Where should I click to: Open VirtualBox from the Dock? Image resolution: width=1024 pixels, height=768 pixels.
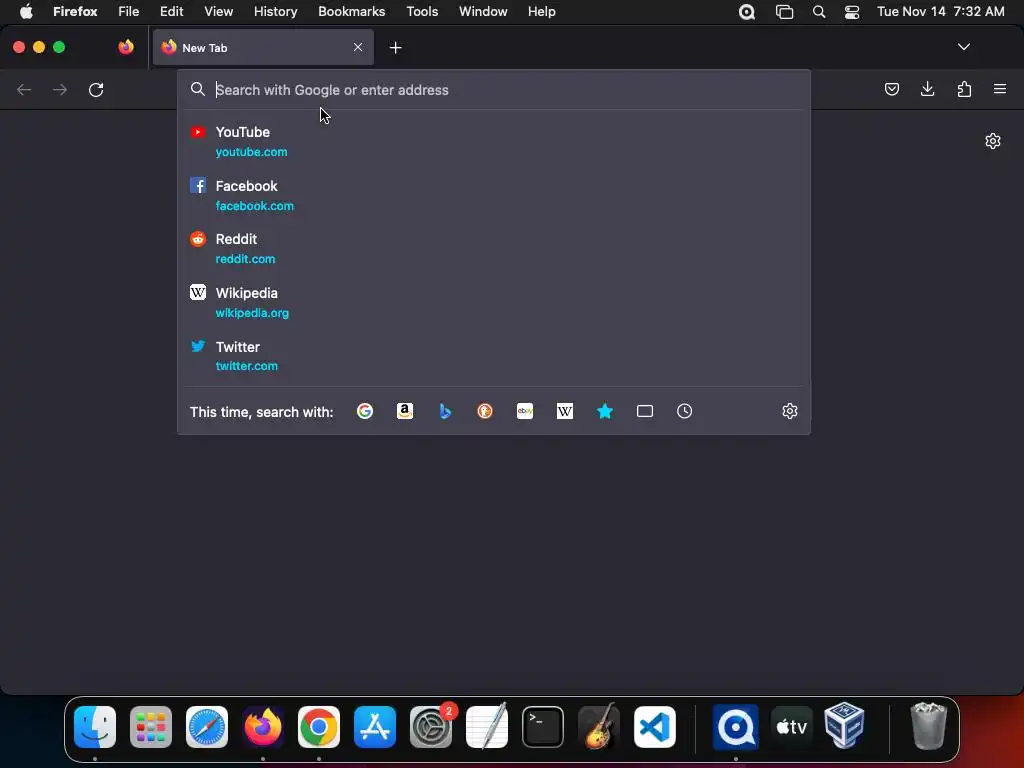coord(844,726)
